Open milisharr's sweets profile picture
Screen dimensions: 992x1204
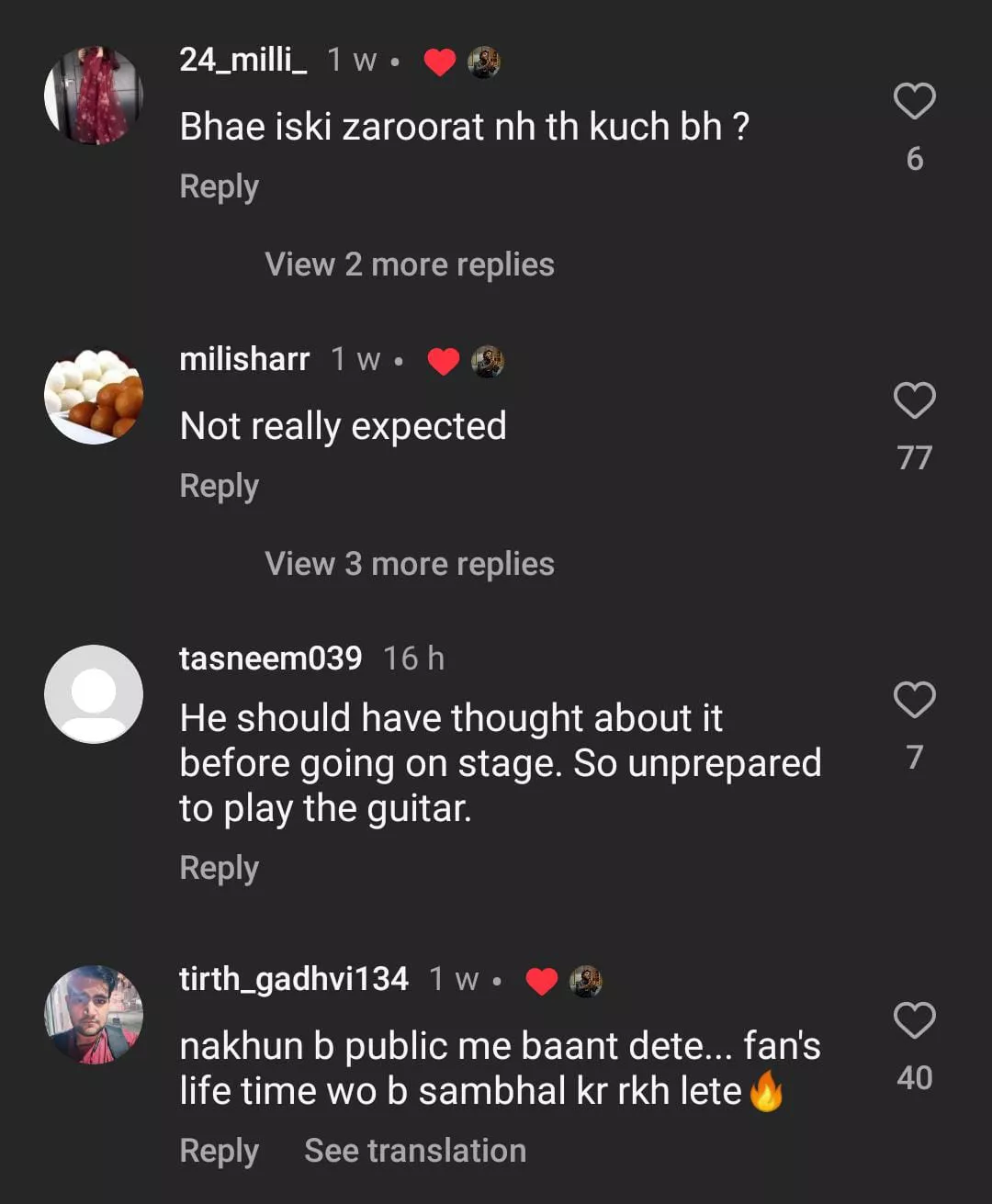pyautogui.click(x=94, y=395)
